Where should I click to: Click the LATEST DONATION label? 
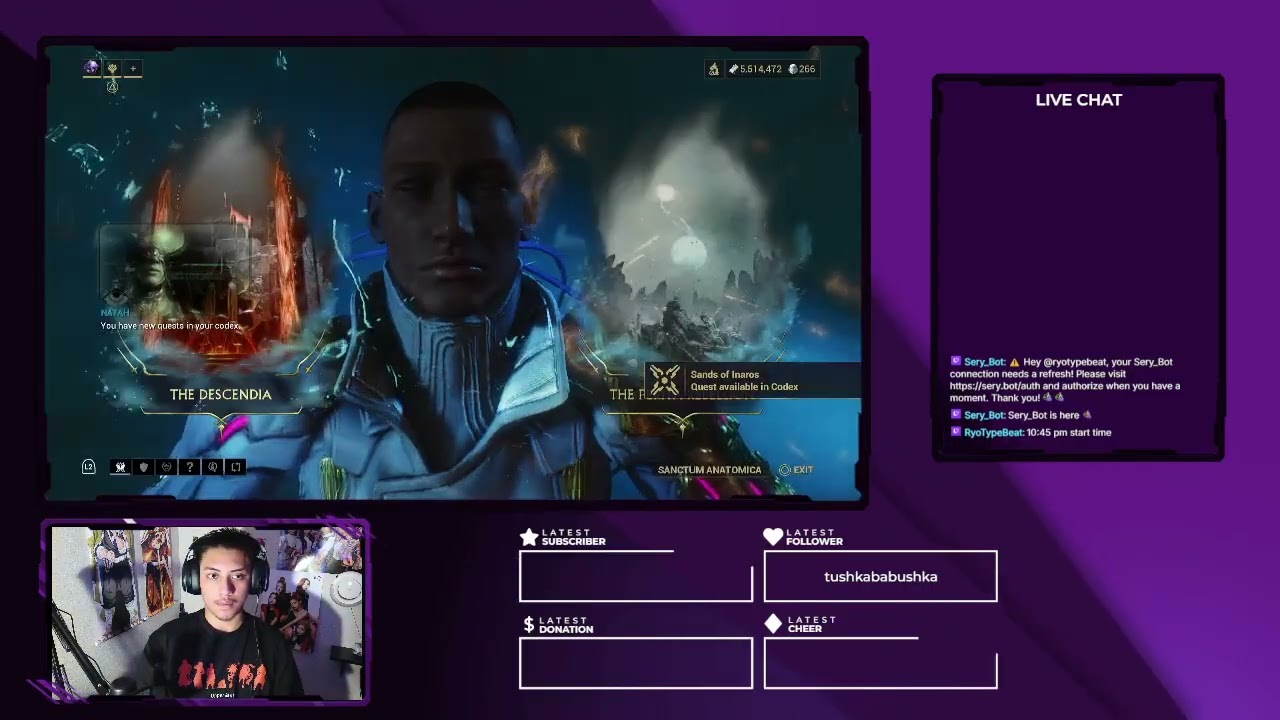pyautogui.click(x=566, y=625)
